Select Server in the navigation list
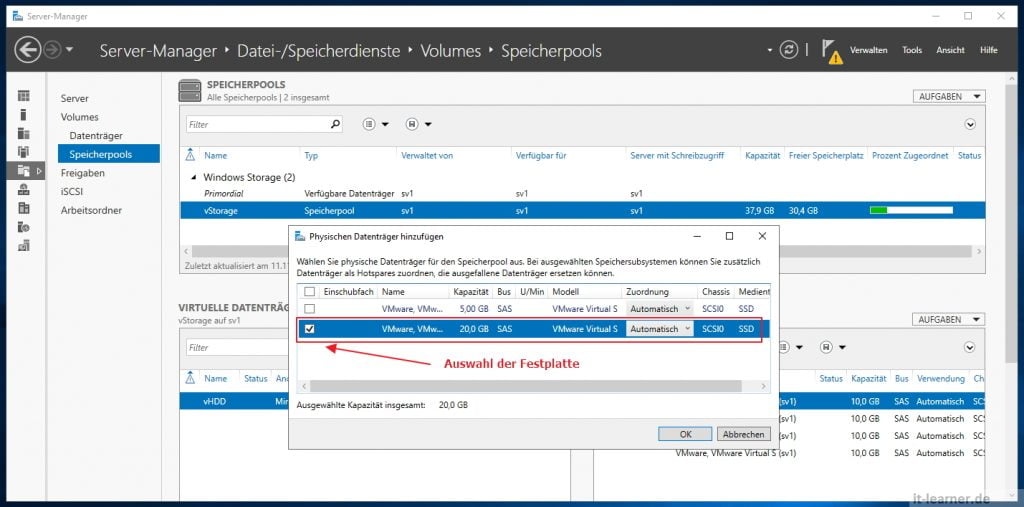Viewport: 1024px width, 507px height. tap(74, 99)
